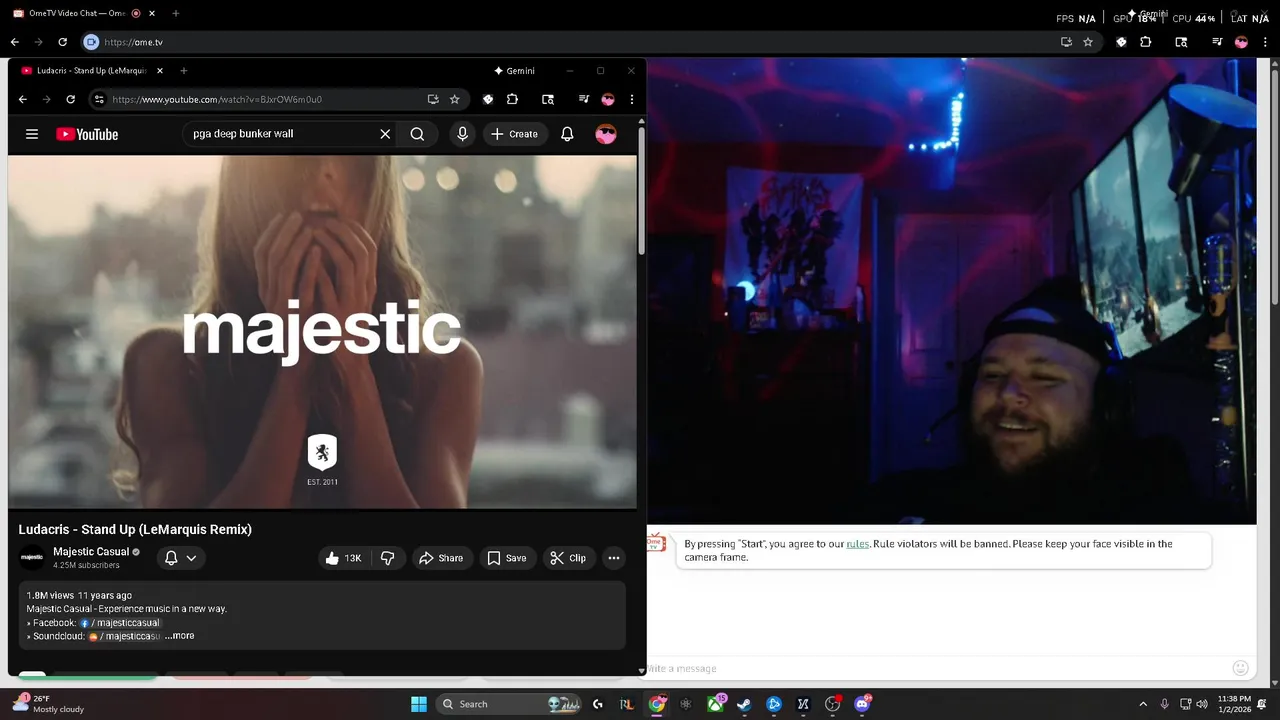Image resolution: width=1280 pixels, height=720 pixels.
Task: Save the video to a playlist
Action: point(506,558)
